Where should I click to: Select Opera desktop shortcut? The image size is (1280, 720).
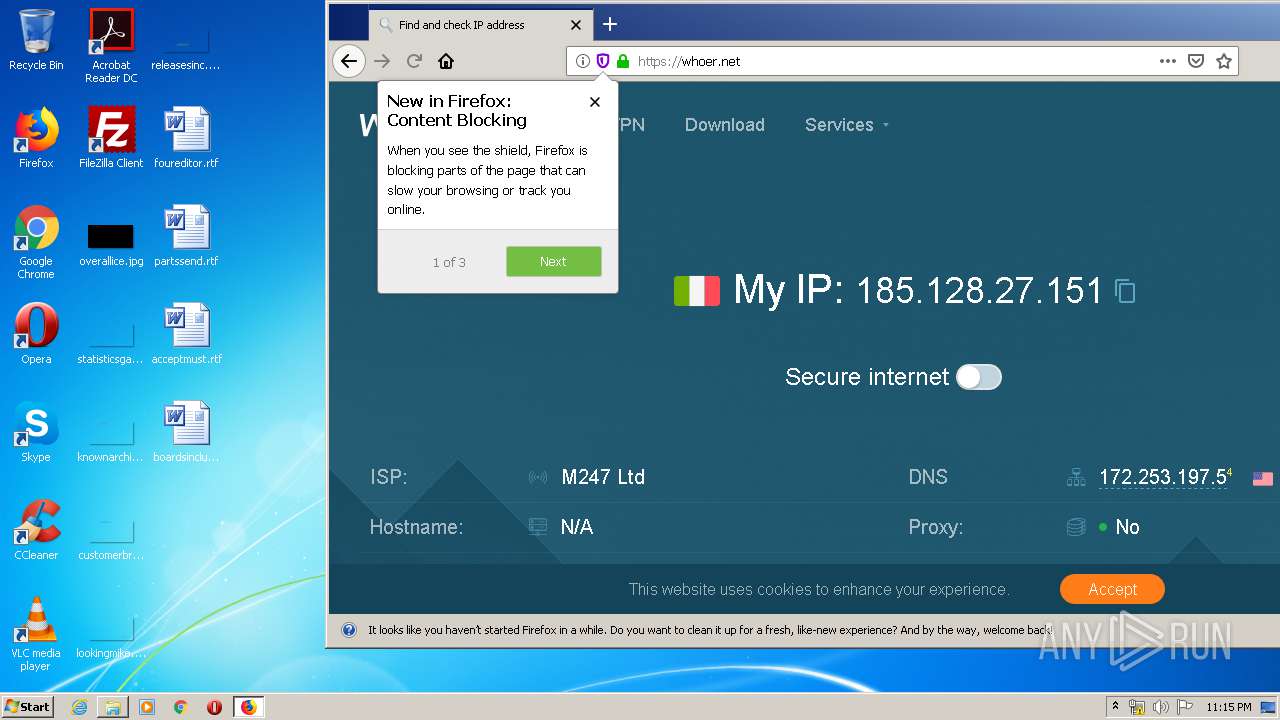(36, 334)
